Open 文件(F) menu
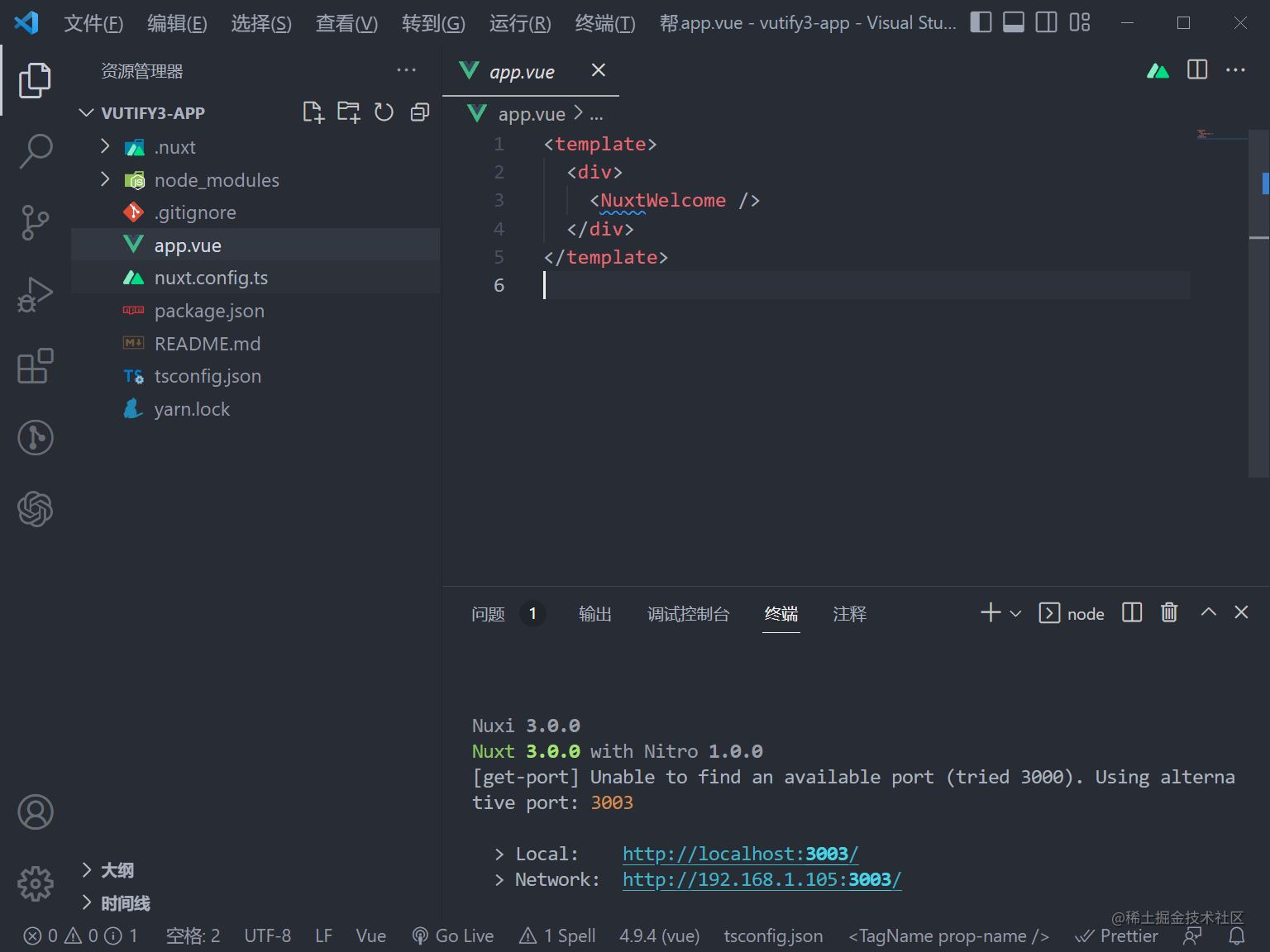Image resolution: width=1270 pixels, height=952 pixels. point(93,23)
